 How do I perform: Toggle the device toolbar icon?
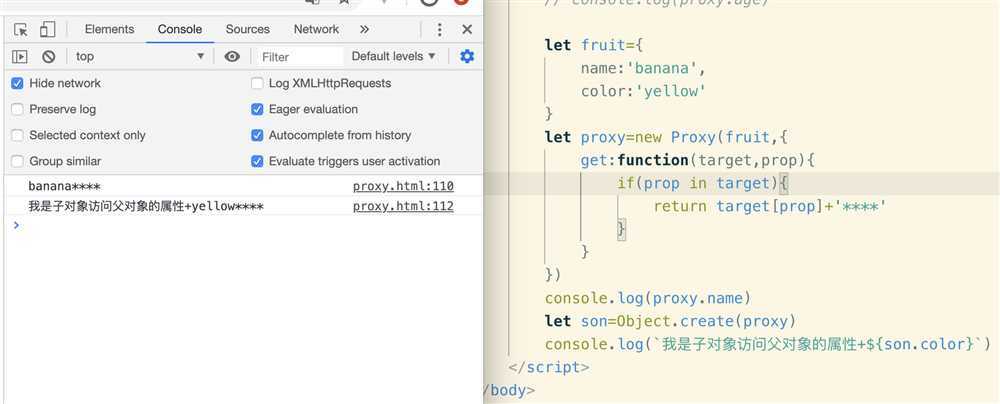coord(47,30)
